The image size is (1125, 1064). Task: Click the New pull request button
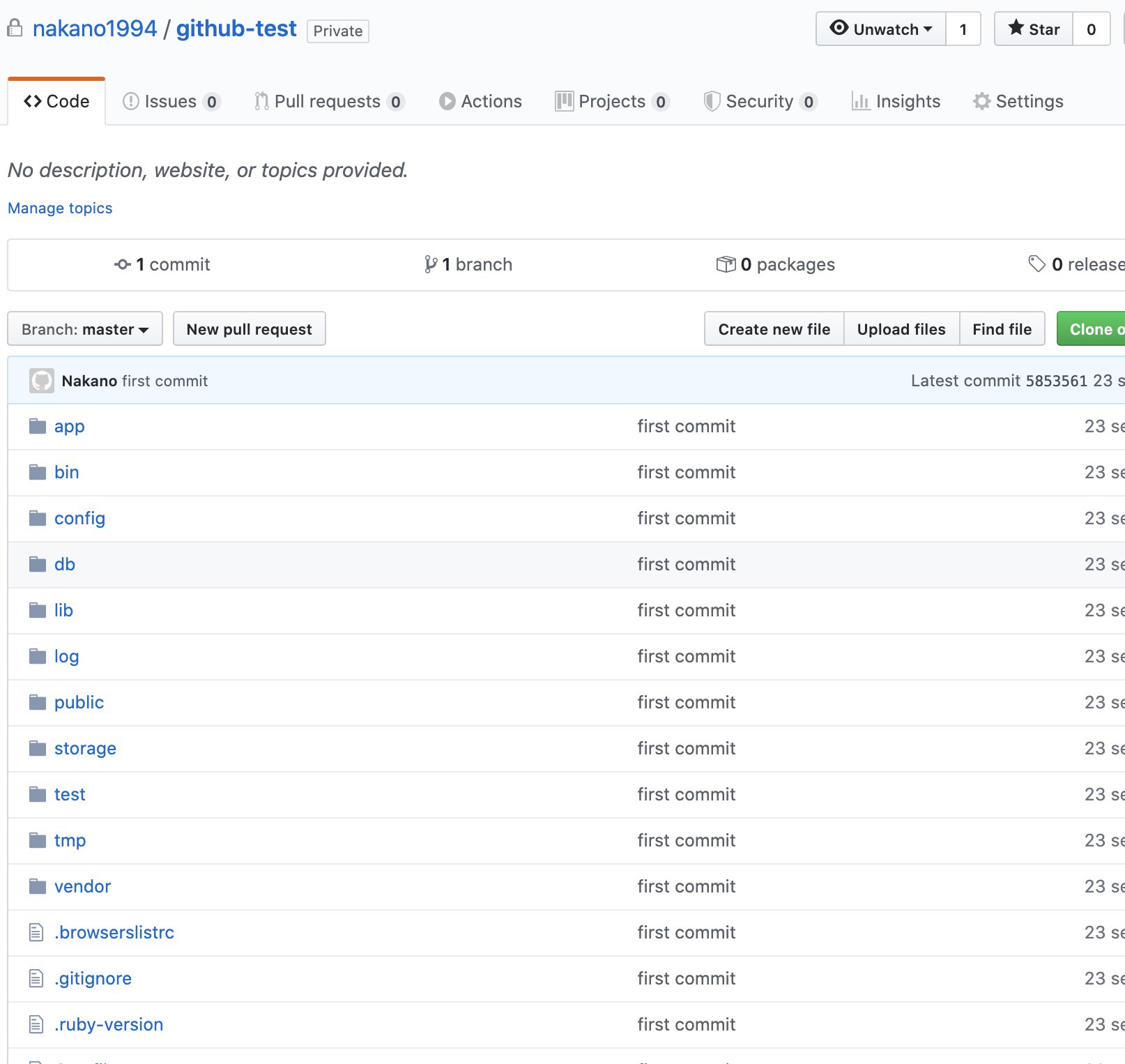(x=250, y=328)
